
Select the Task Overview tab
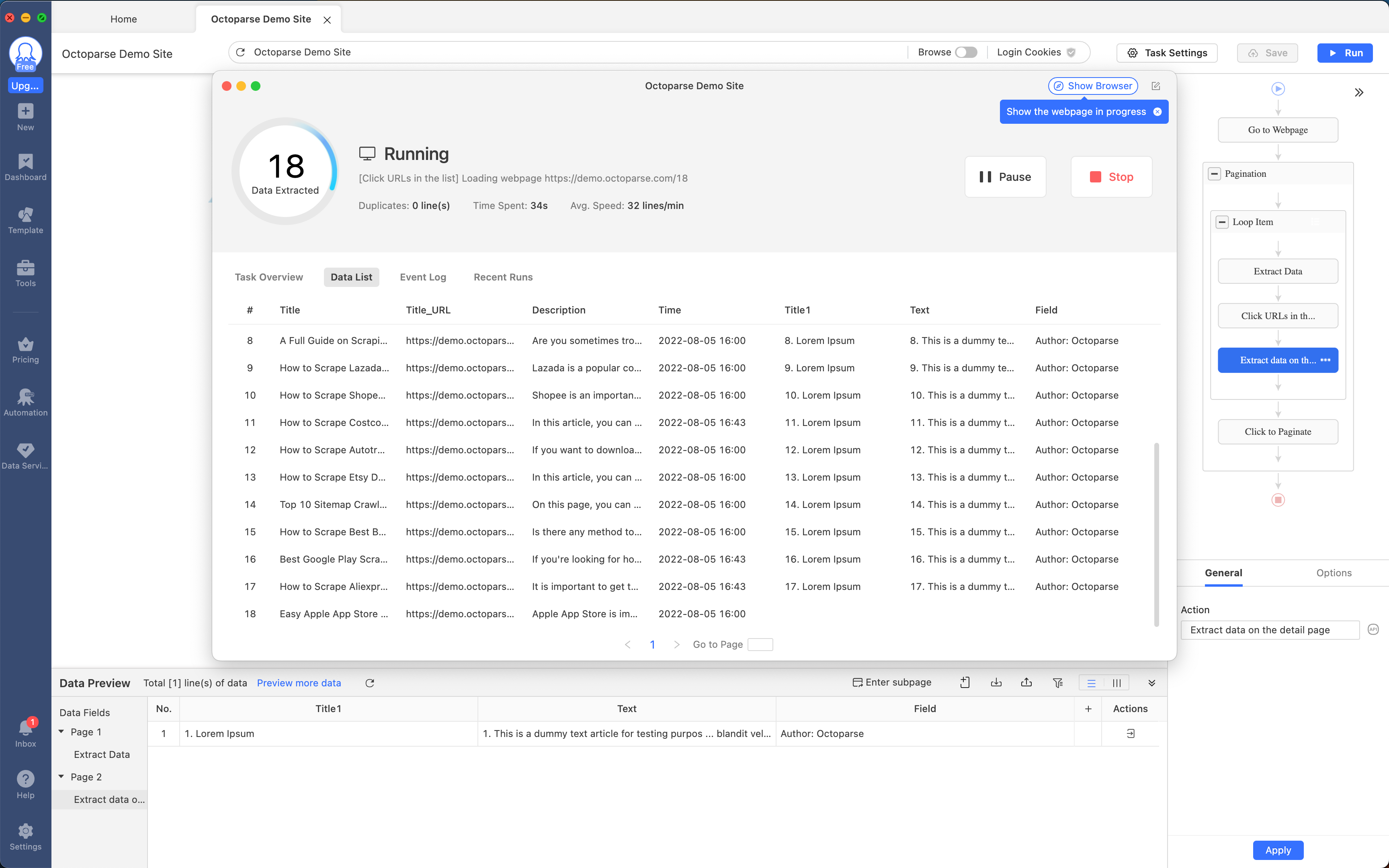click(x=269, y=276)
